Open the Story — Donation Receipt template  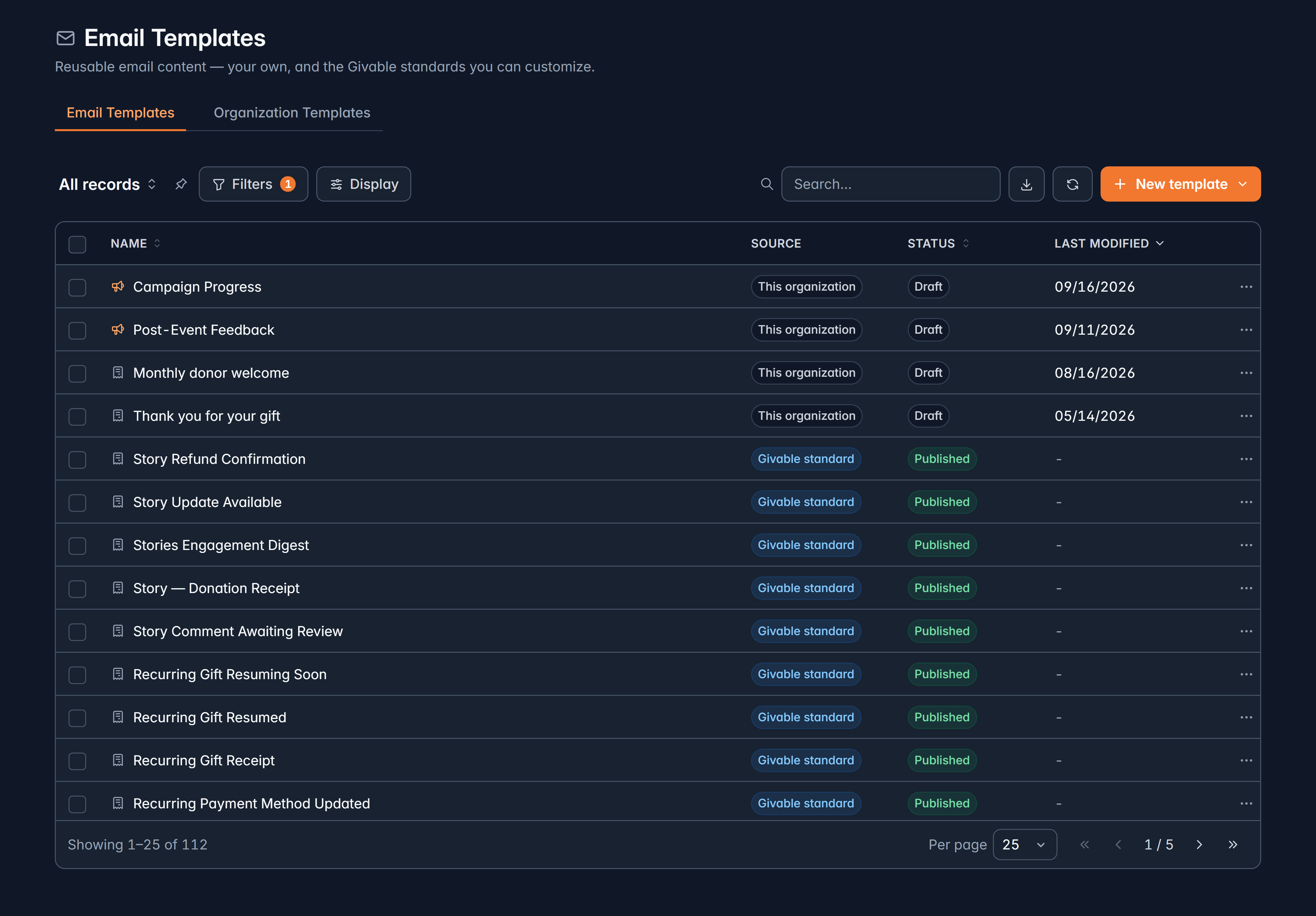216,588
